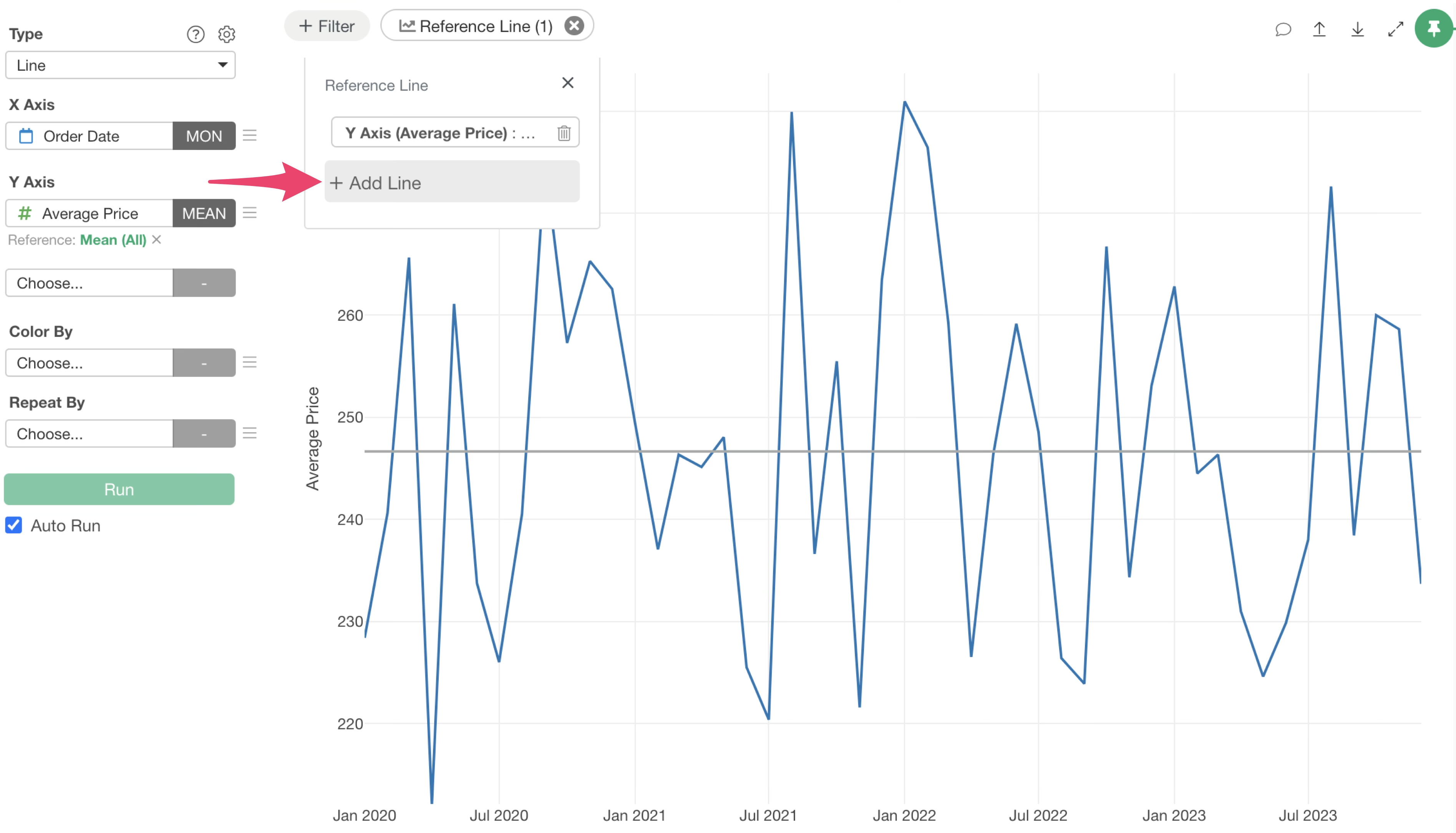Open MEAN aggregation dropdown

click(204, 213)
